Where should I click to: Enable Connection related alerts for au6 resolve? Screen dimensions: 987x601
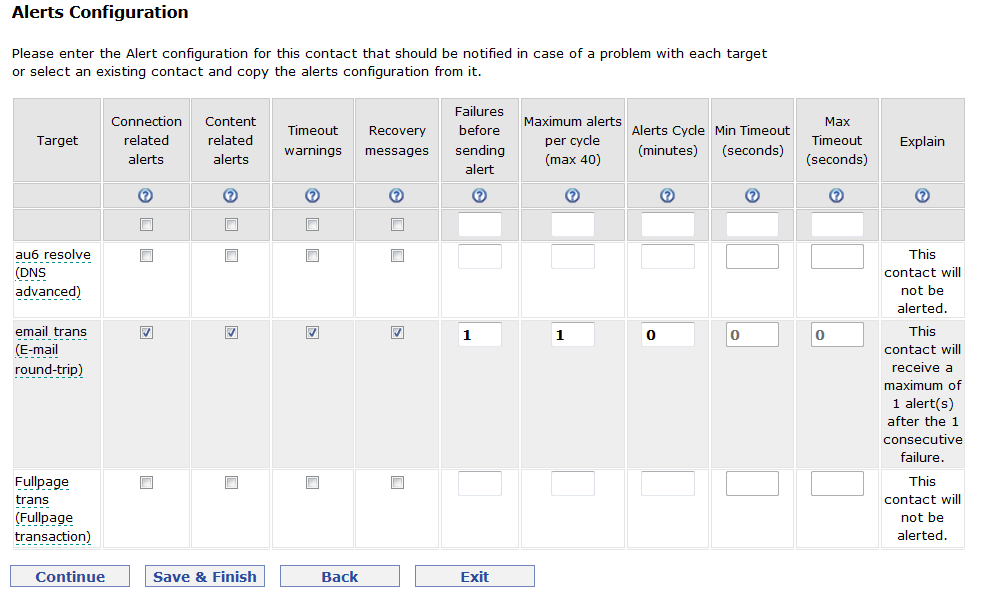146,256
